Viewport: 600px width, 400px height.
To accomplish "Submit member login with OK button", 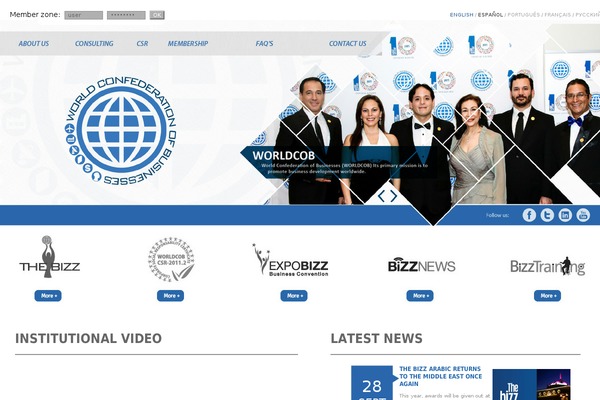I will point(157,15).
